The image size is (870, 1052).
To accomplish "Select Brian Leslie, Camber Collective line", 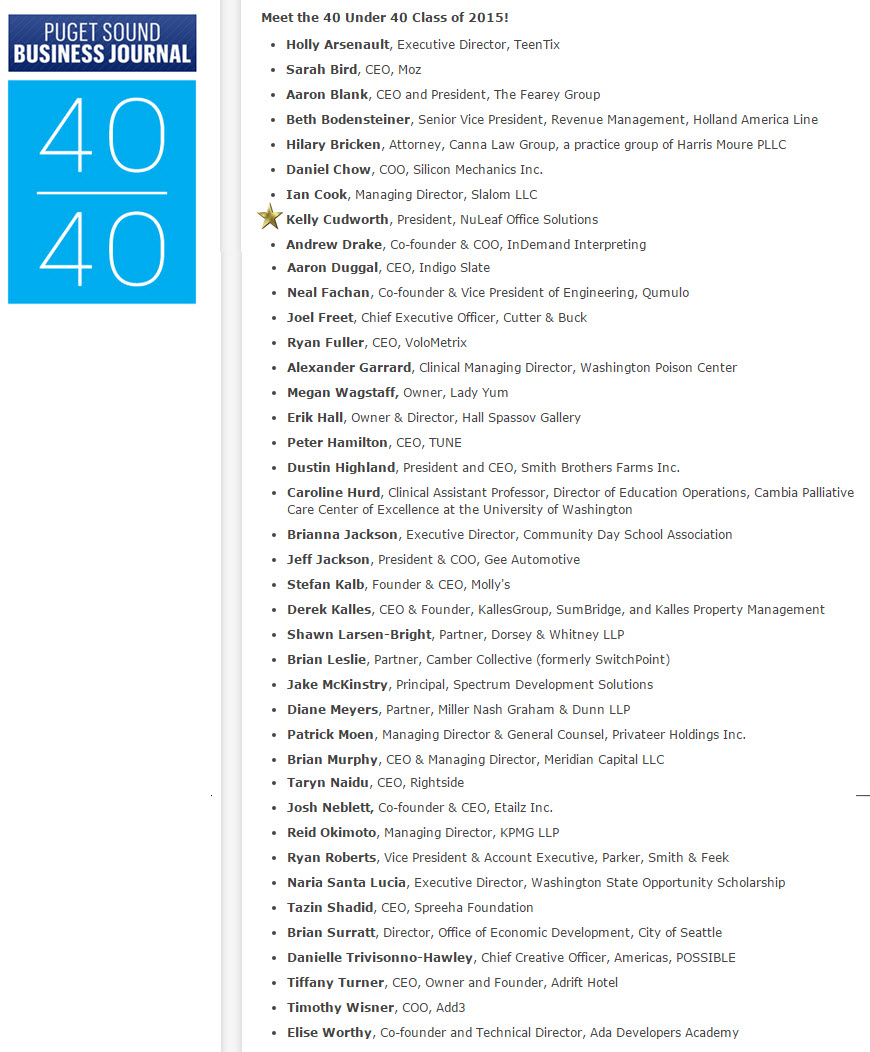I will coord(478,660).
